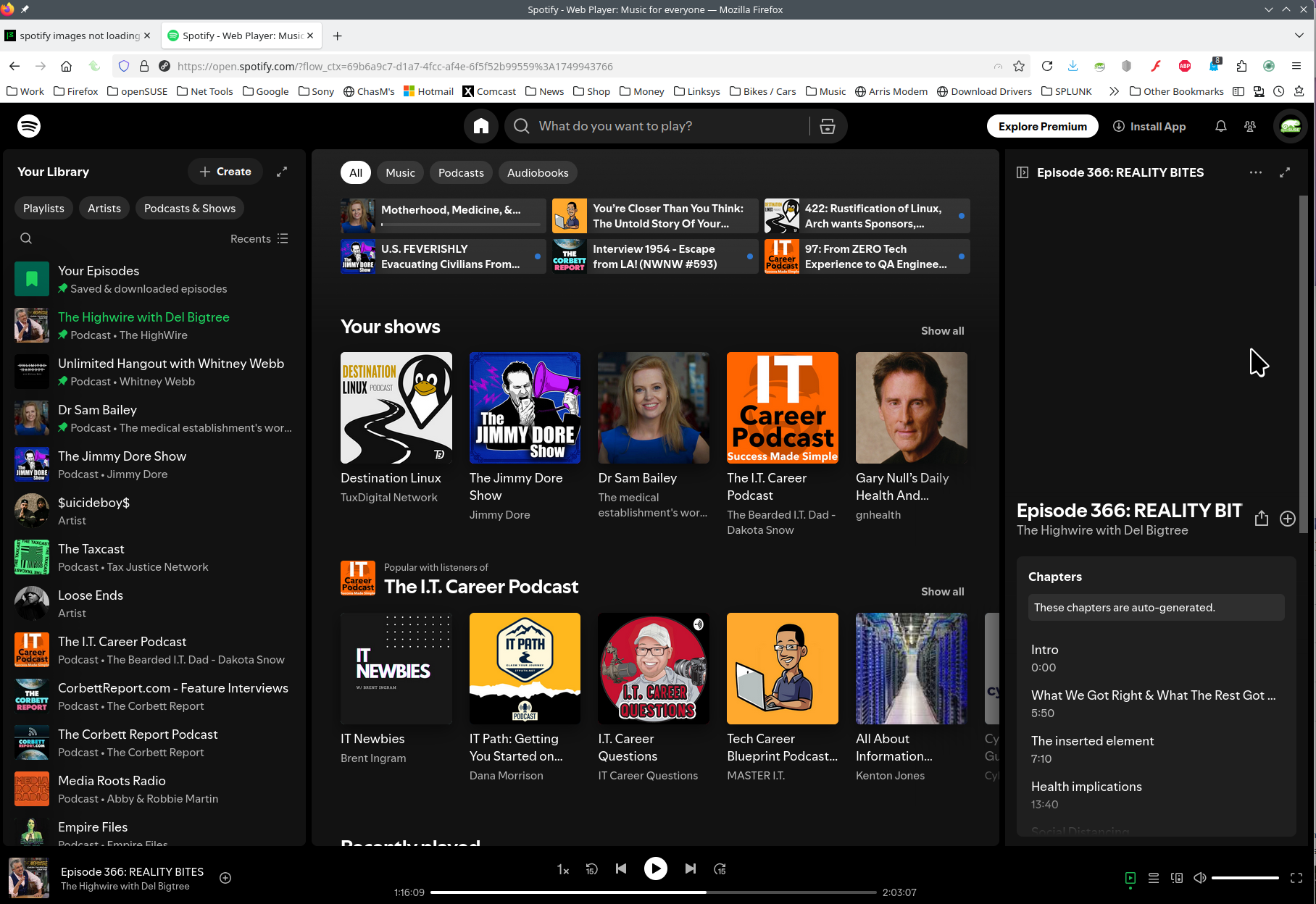Expand Your Library with the arrows icon
This screenshot has height=904, width=1316.
coord(282,172)
